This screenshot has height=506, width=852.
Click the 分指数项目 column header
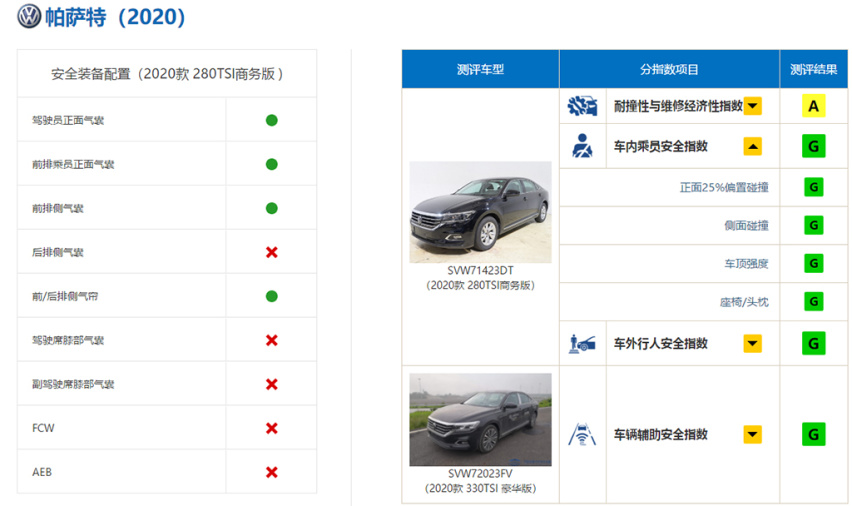[x=669, y=69]
